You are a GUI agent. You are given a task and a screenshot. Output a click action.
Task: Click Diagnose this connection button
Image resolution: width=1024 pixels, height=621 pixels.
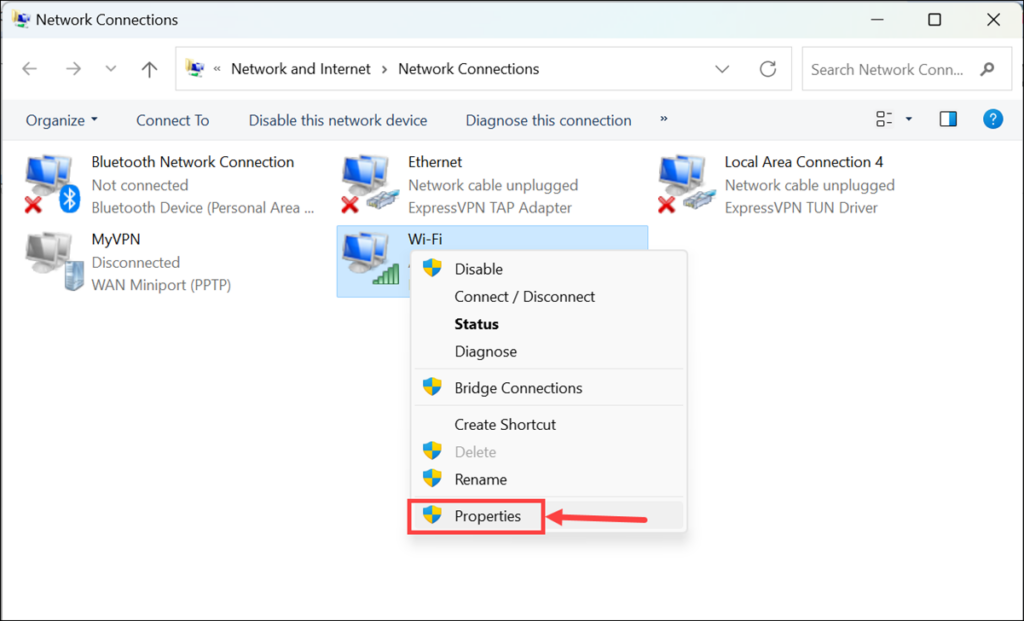(548, 120)
